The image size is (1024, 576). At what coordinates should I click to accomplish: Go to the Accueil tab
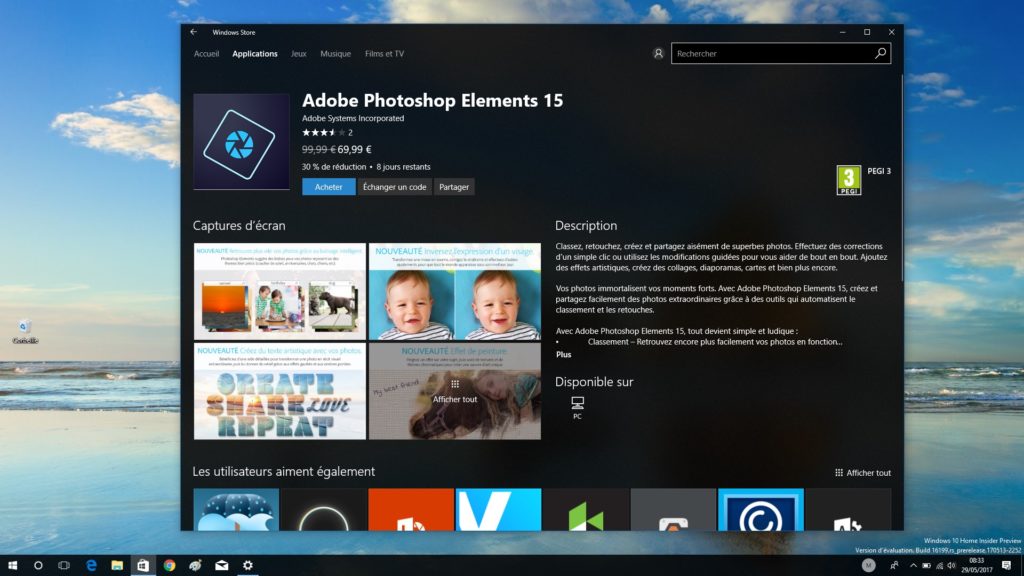[x=206, y=54]
